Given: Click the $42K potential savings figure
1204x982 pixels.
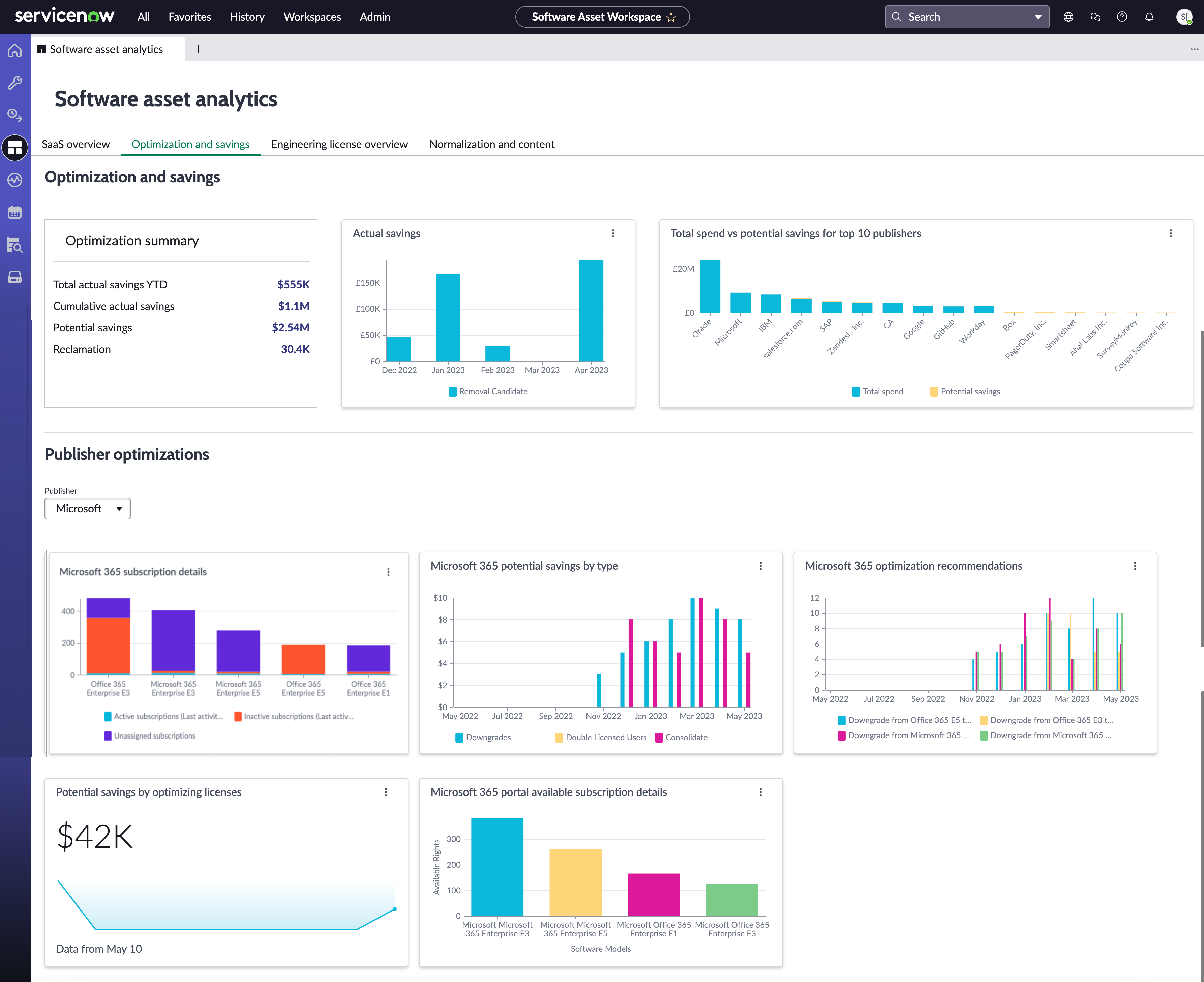Looking at the screenshot, I should 95,837.
